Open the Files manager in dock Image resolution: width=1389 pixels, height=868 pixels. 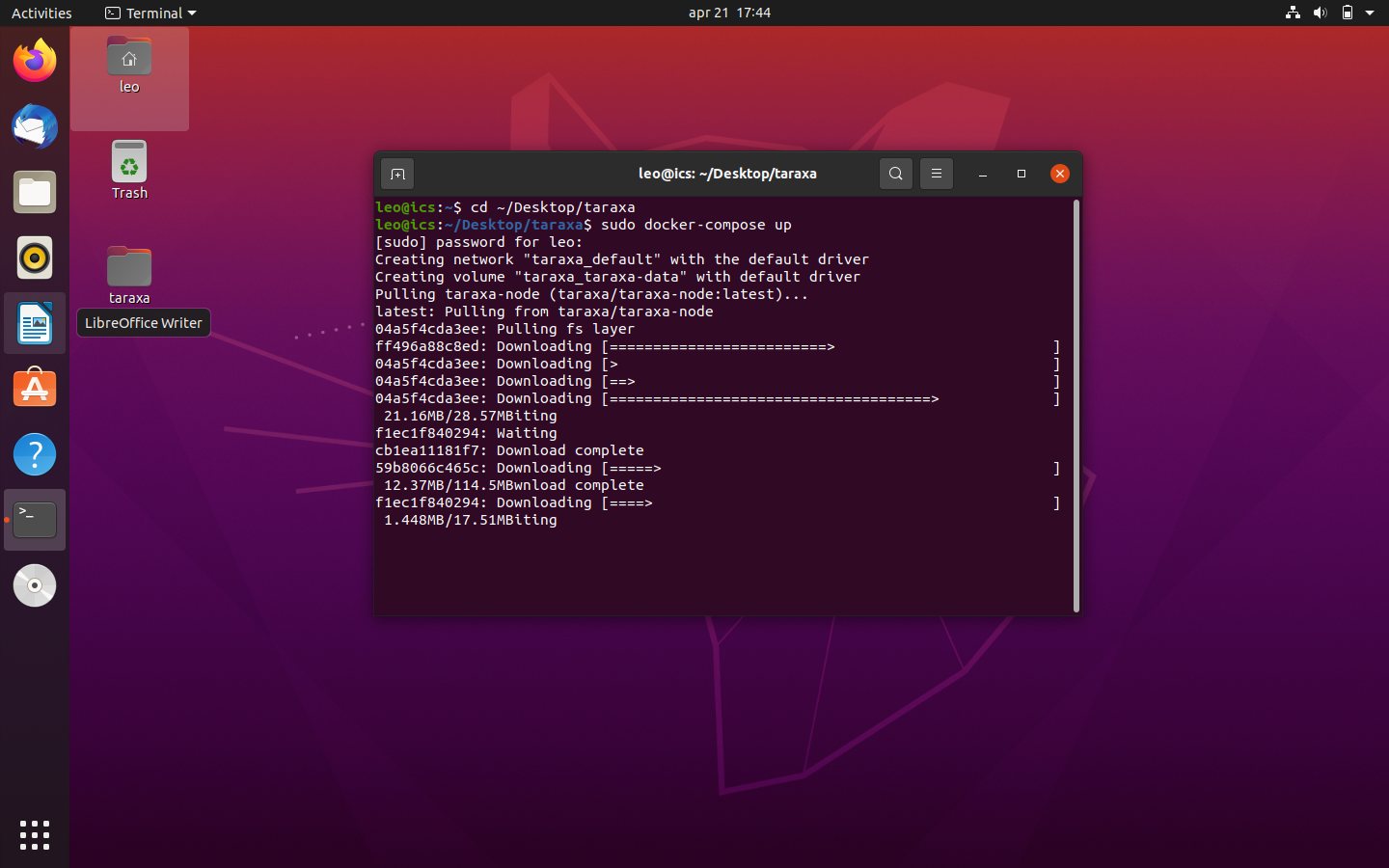[x=35, y=193]
